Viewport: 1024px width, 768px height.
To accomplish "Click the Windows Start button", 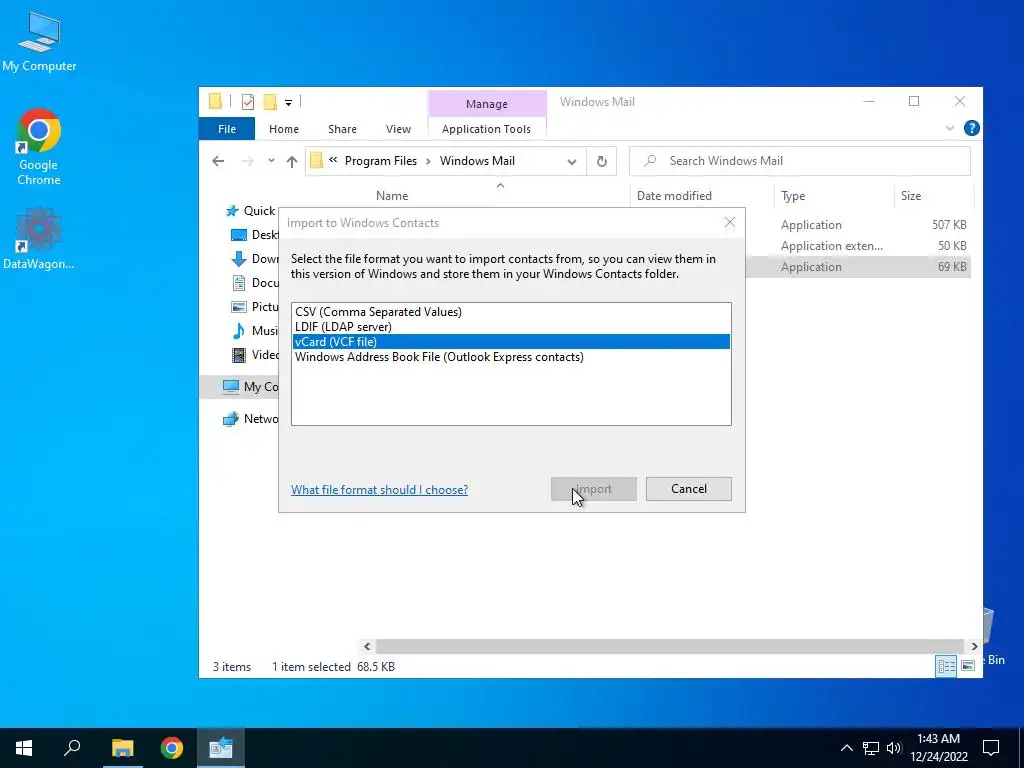I will click(x=24, y=748).
